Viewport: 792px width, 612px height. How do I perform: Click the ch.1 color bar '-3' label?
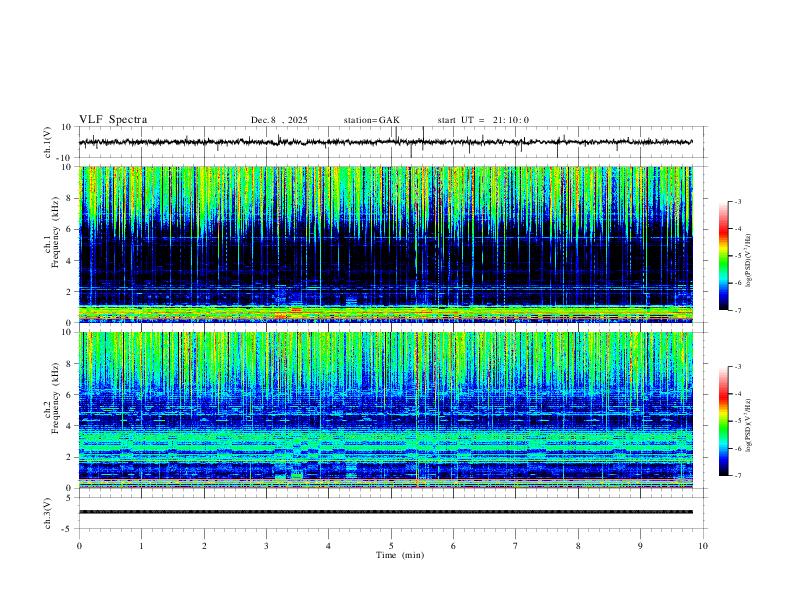[x=737, y=201]
